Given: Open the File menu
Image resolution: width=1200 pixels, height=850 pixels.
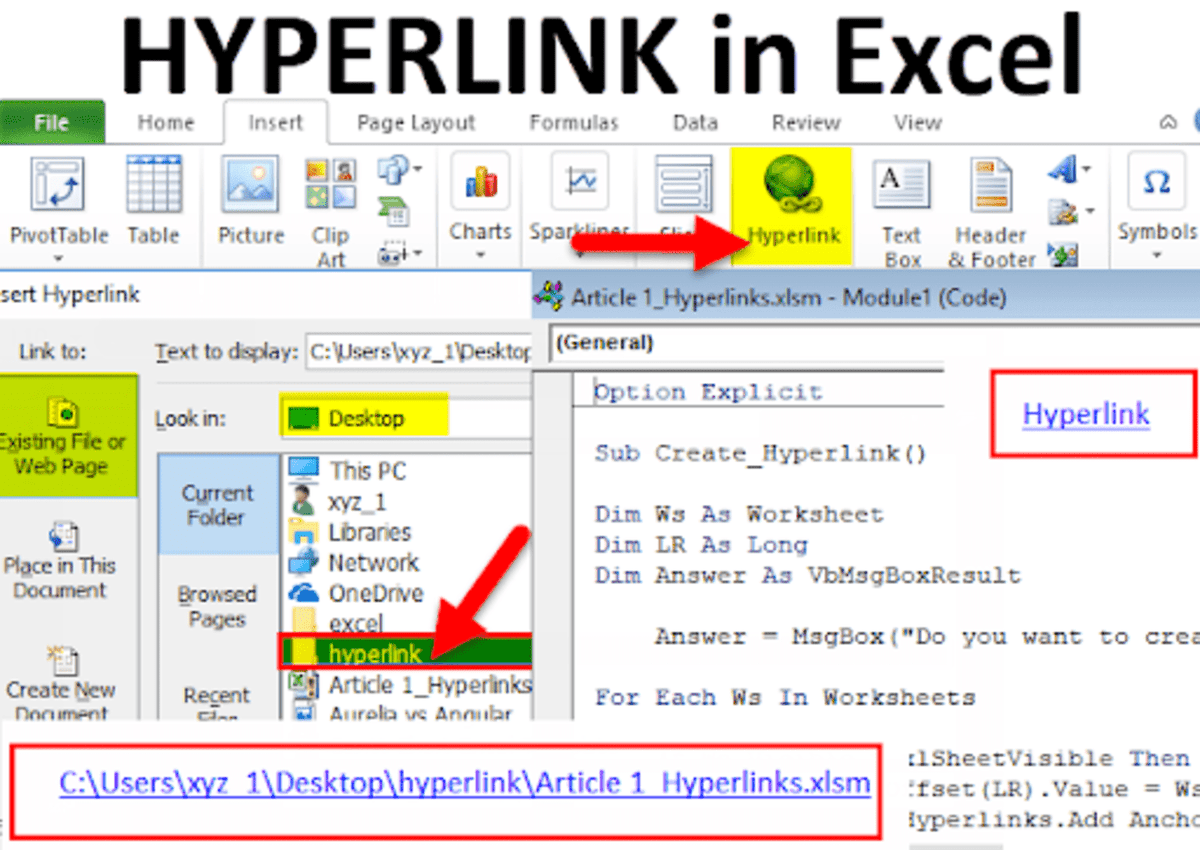Looking at the screenshot, I should [x=51, y=122].
